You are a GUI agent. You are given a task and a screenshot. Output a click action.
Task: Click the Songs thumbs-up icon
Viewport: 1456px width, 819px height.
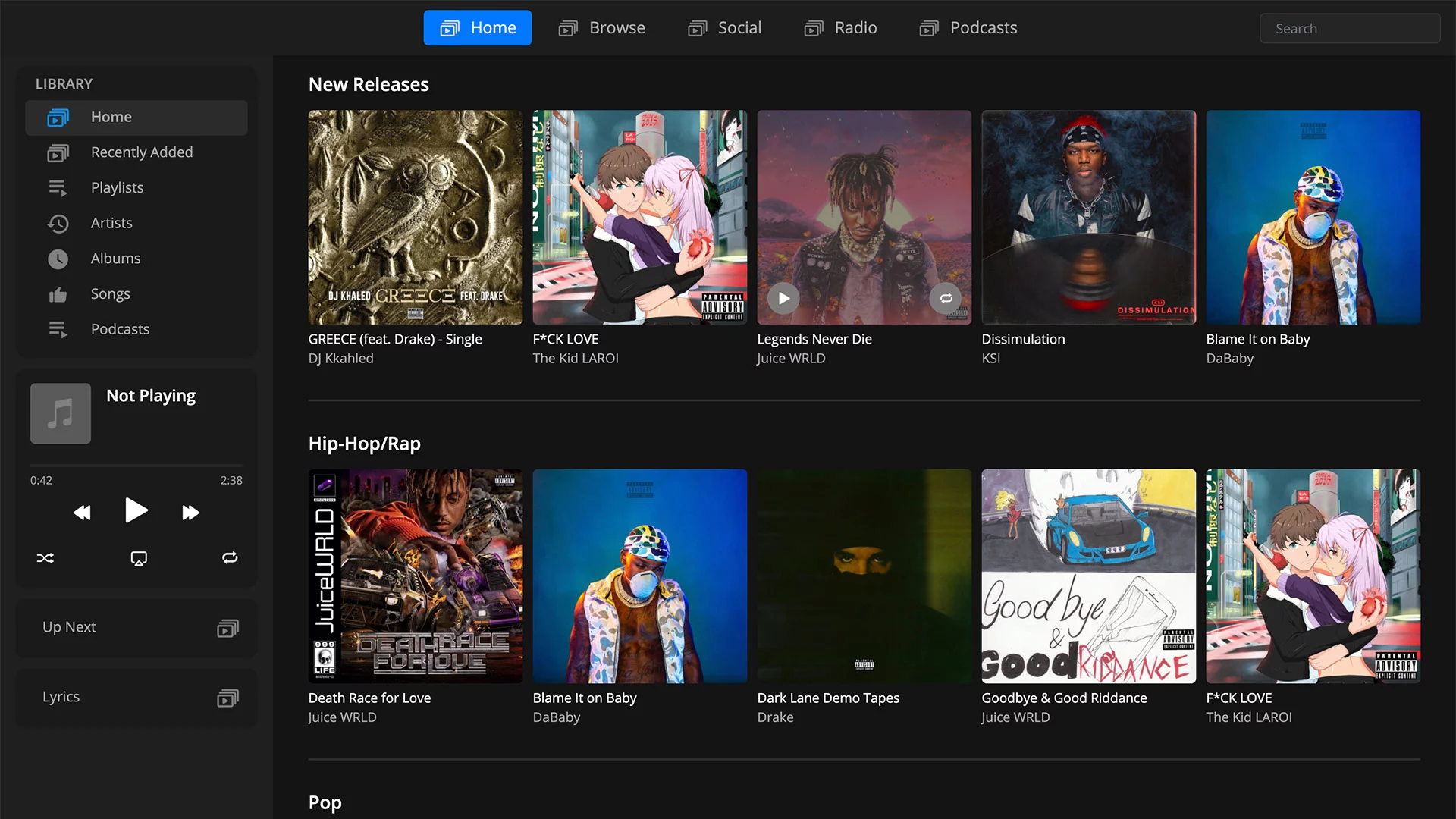(58, 295)
